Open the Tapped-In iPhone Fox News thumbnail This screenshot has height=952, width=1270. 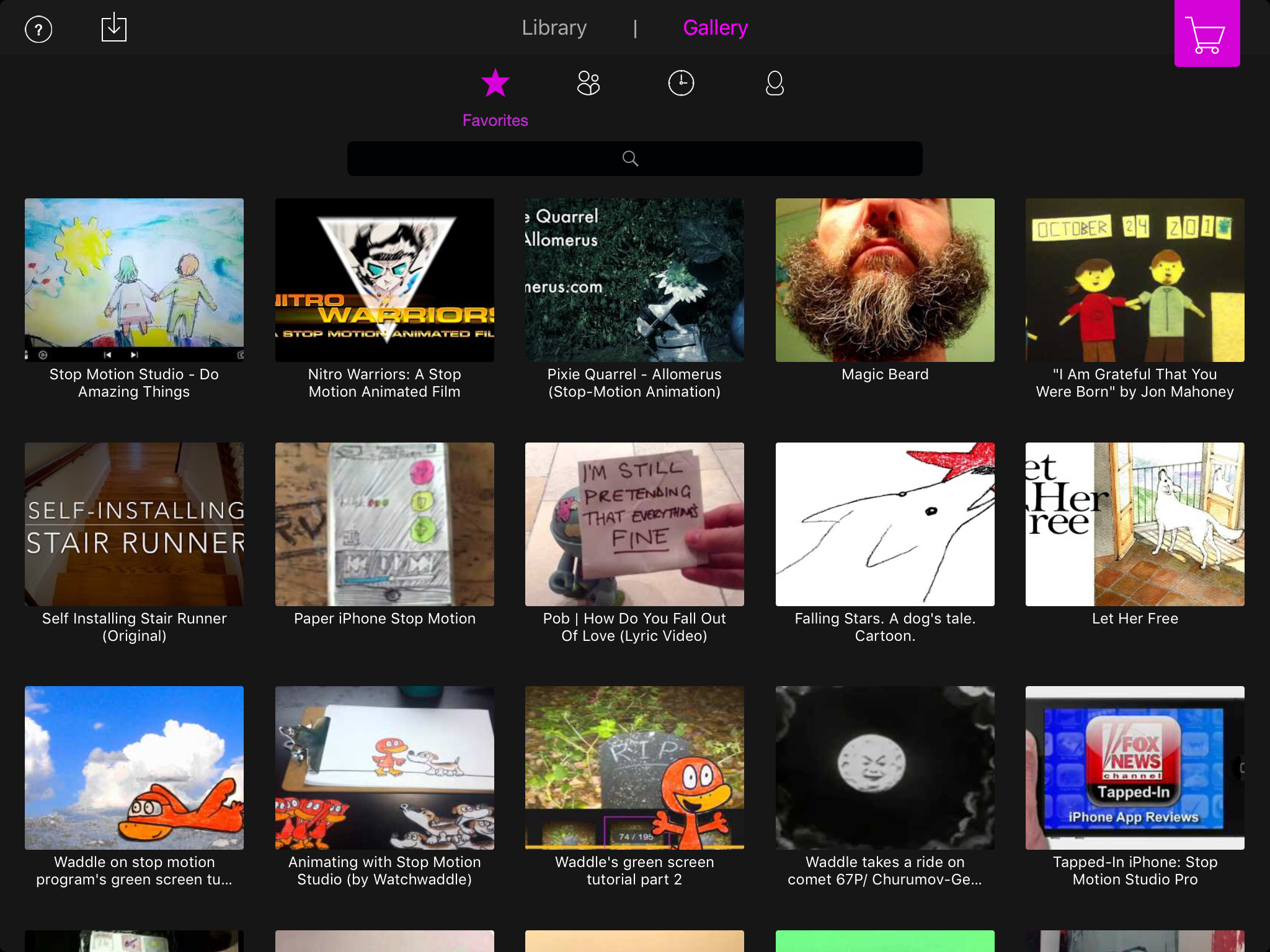(x=1135, y=767)
